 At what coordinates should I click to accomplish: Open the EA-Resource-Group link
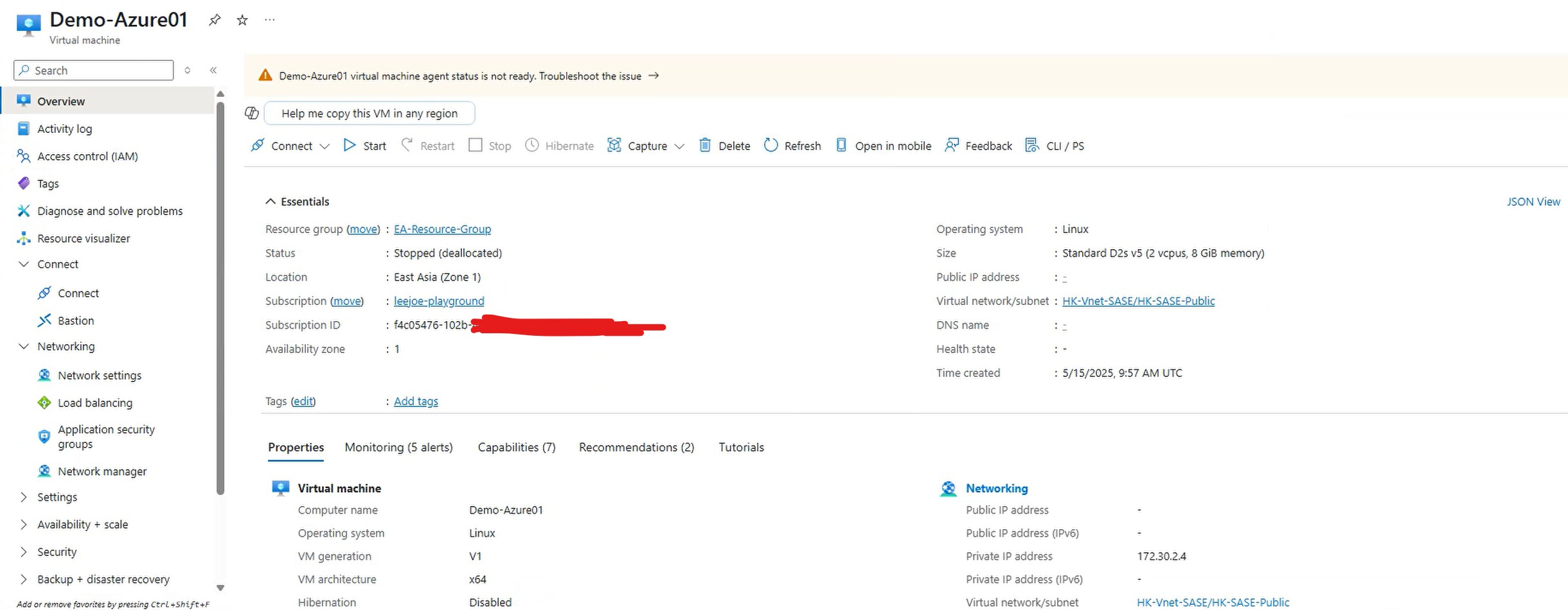coord(442,229)
